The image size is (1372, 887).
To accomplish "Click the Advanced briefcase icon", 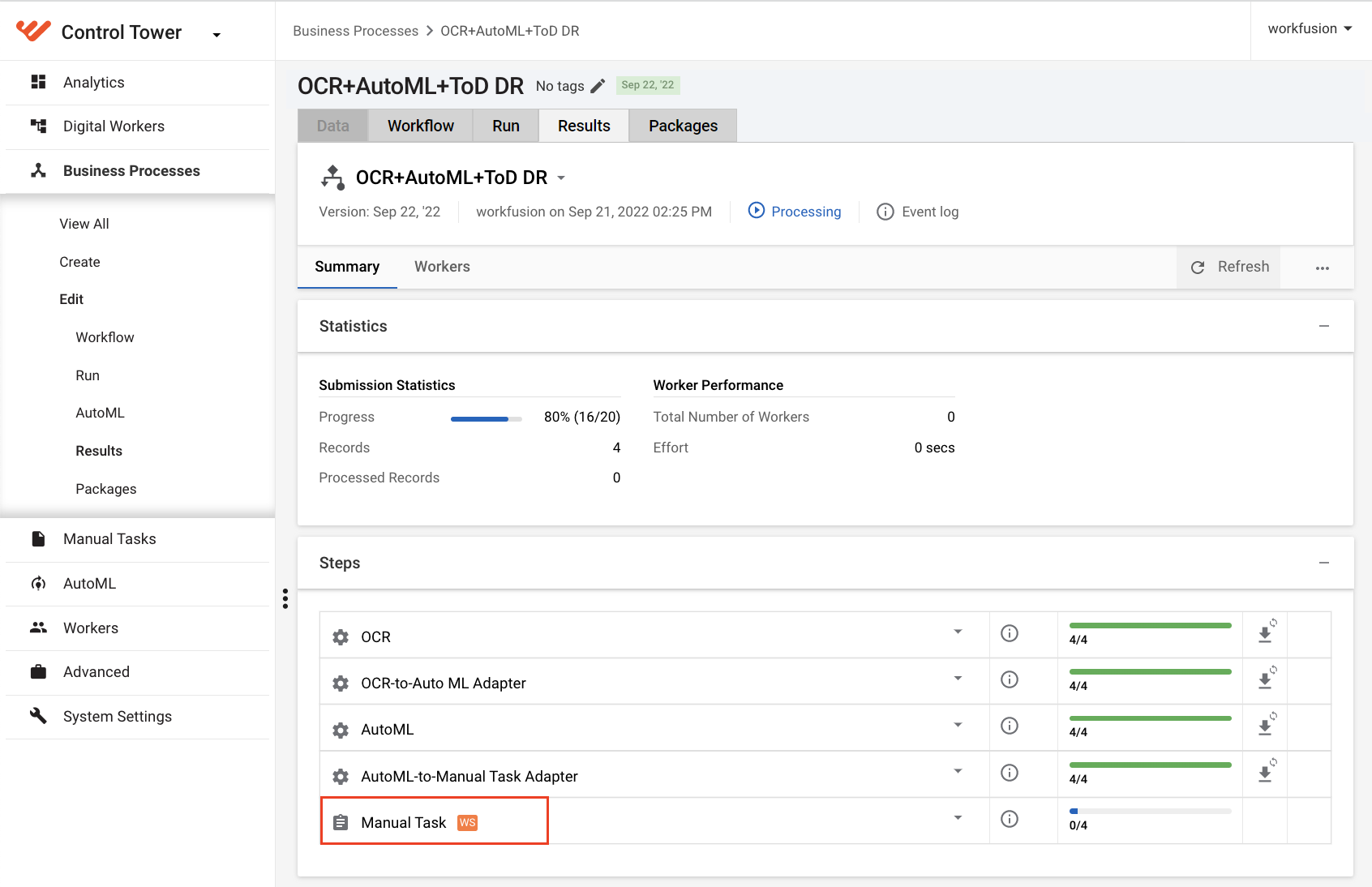I will 38,671.
